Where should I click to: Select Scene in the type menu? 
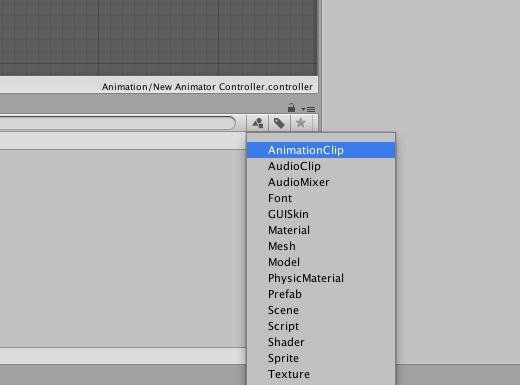coord(321,310)
